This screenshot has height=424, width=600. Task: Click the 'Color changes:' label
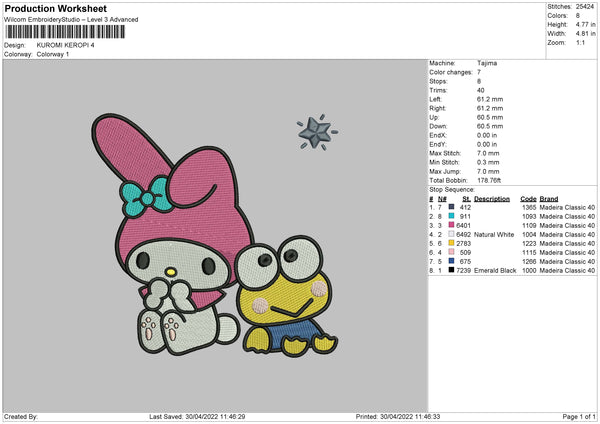point(451,72)
